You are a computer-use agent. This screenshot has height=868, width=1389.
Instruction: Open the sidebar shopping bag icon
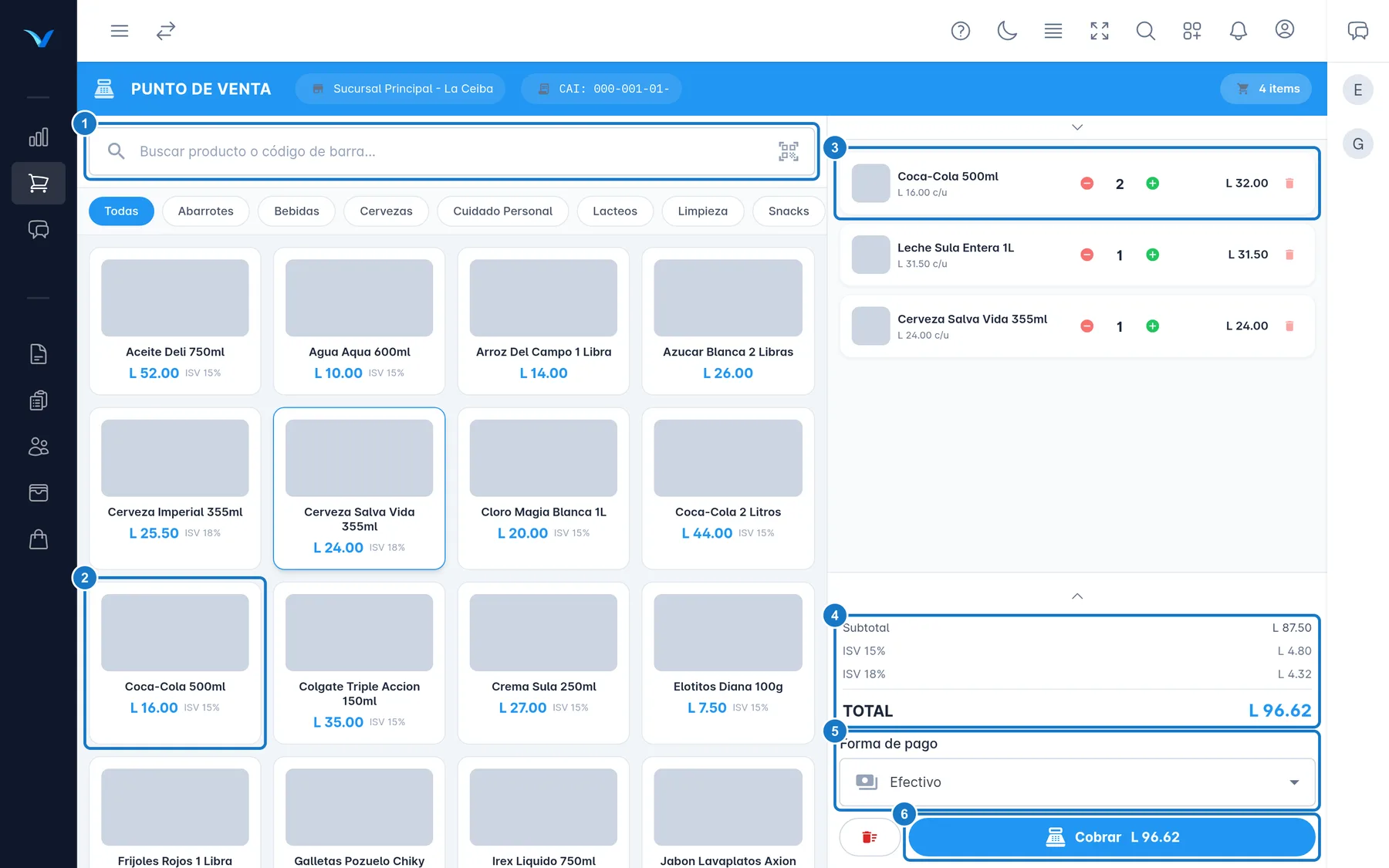pos(39,539)
